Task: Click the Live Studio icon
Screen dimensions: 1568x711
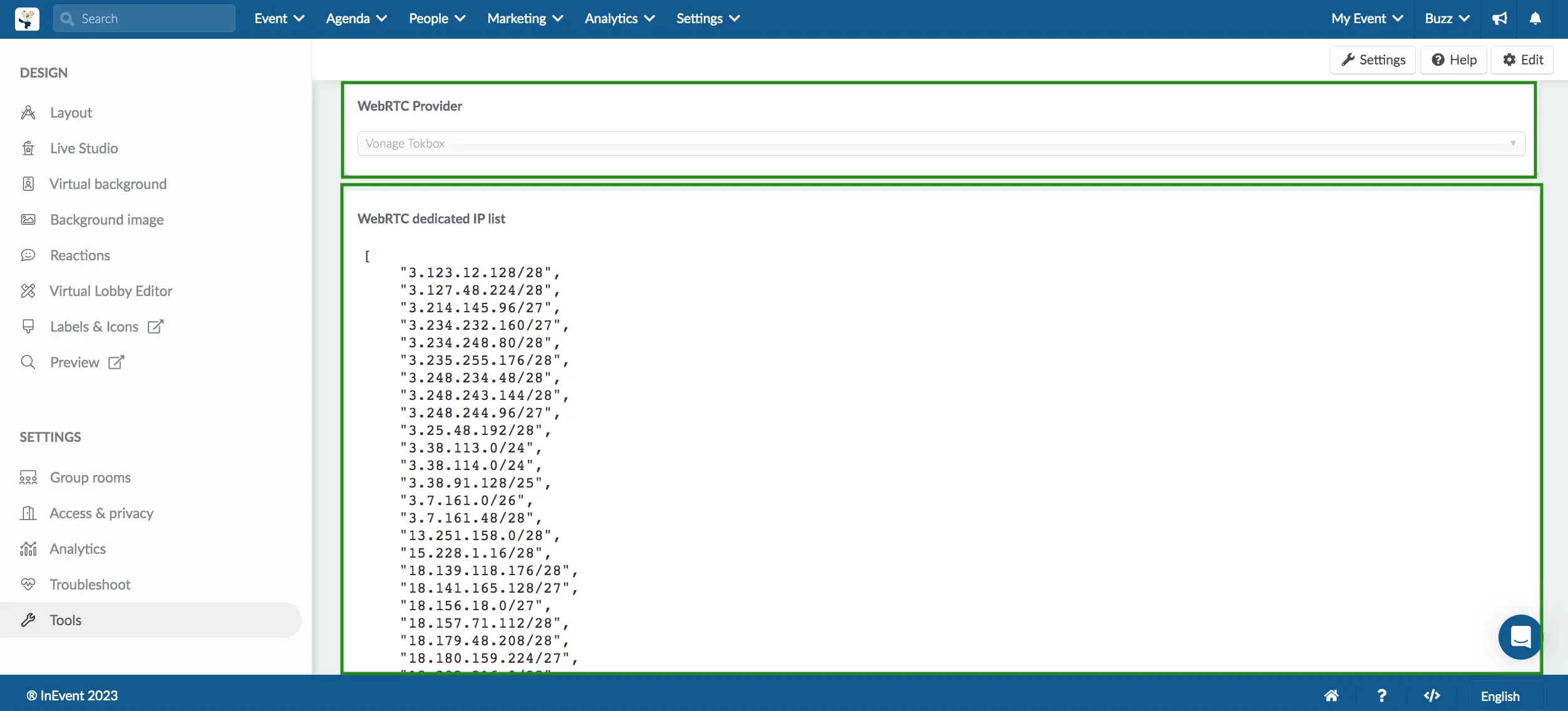Action: pos(28,148)
